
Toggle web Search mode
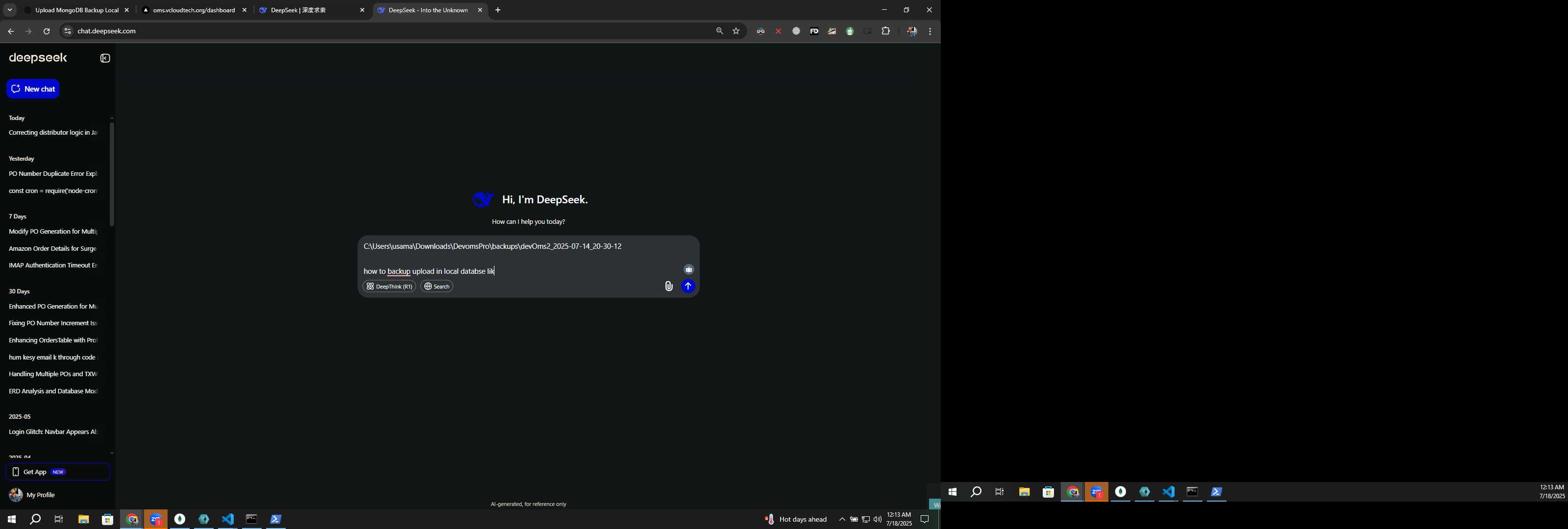[437, 286]
